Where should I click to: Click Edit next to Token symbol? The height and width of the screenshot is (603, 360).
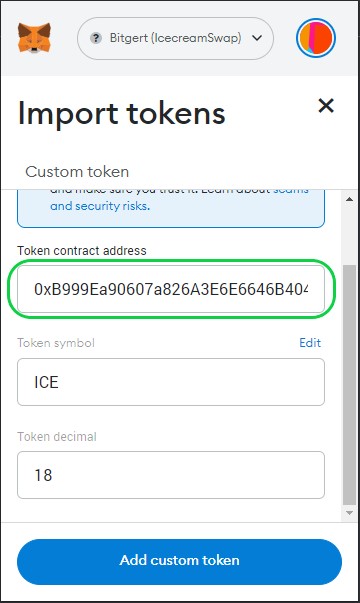(310, 343)
